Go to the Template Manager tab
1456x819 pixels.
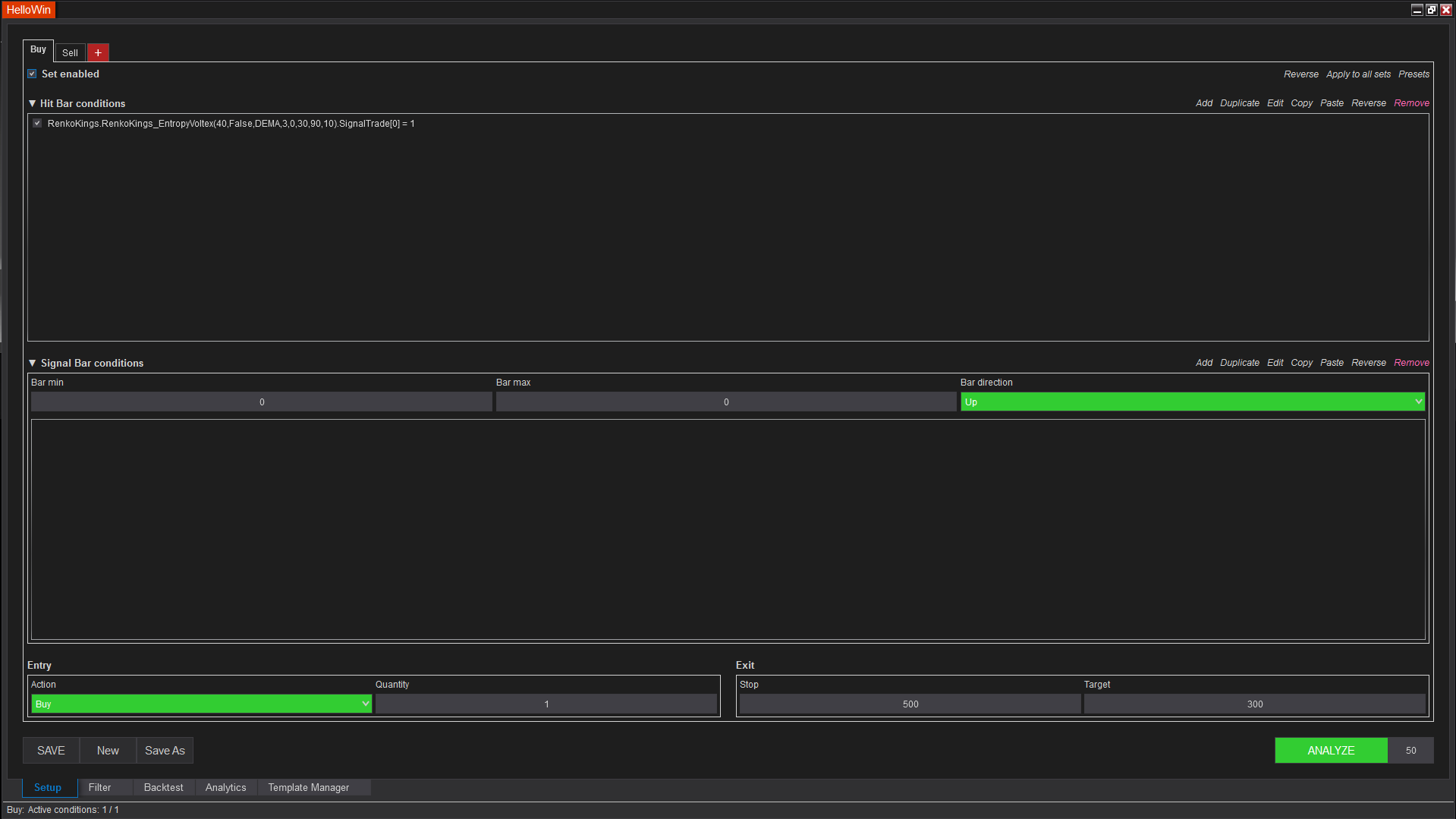coord(308,787)
